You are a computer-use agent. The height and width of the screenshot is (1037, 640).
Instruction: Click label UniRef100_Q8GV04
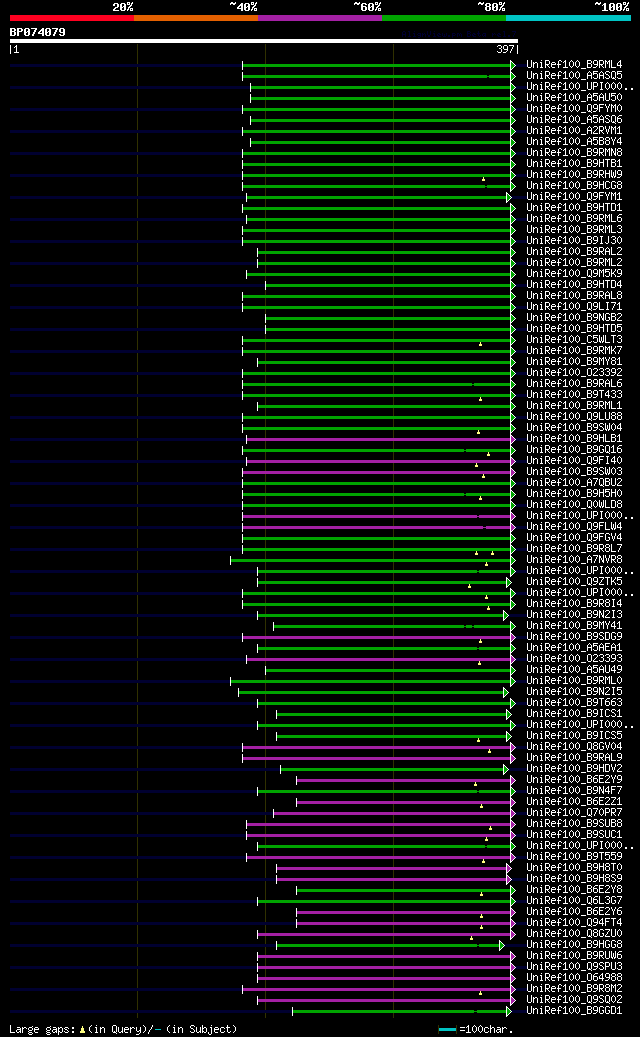(x=575, y=746)
